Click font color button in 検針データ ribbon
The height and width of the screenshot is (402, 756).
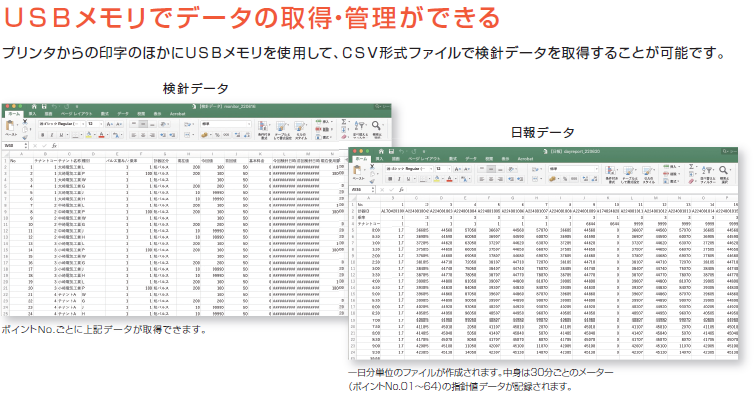pyautogui.click(x=103, y=134)
